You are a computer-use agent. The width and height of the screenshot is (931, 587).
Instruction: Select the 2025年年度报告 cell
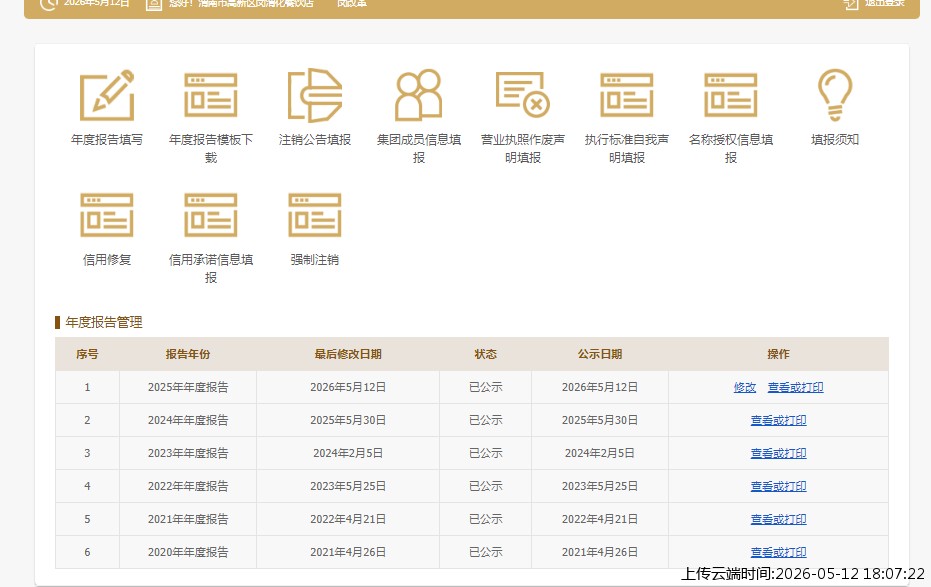188,388
